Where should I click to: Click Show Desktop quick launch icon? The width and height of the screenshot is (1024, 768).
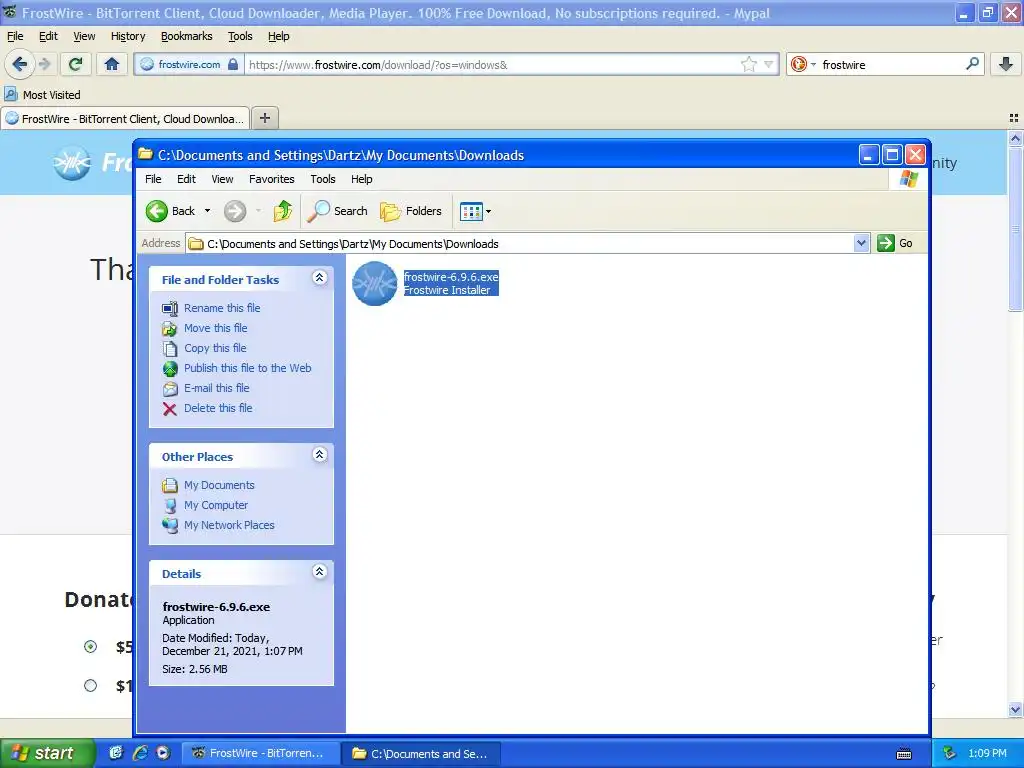(x=116, y=753)
